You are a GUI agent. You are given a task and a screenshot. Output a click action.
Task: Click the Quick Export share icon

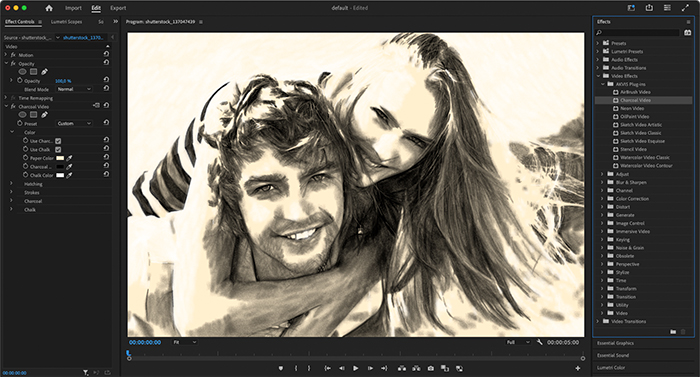tap(649, 8)
